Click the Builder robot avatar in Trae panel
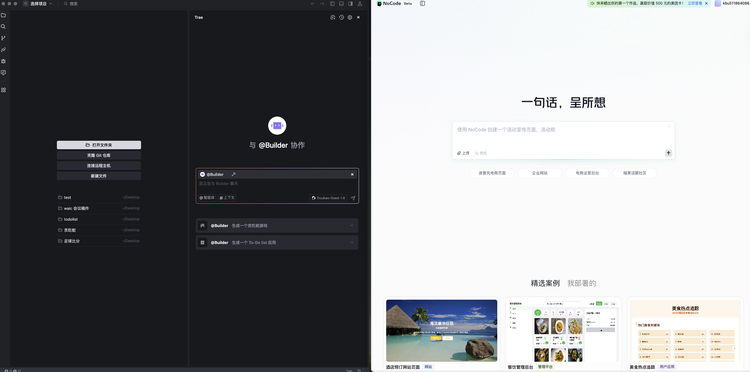The image size is (750, 372). [277, 126]
